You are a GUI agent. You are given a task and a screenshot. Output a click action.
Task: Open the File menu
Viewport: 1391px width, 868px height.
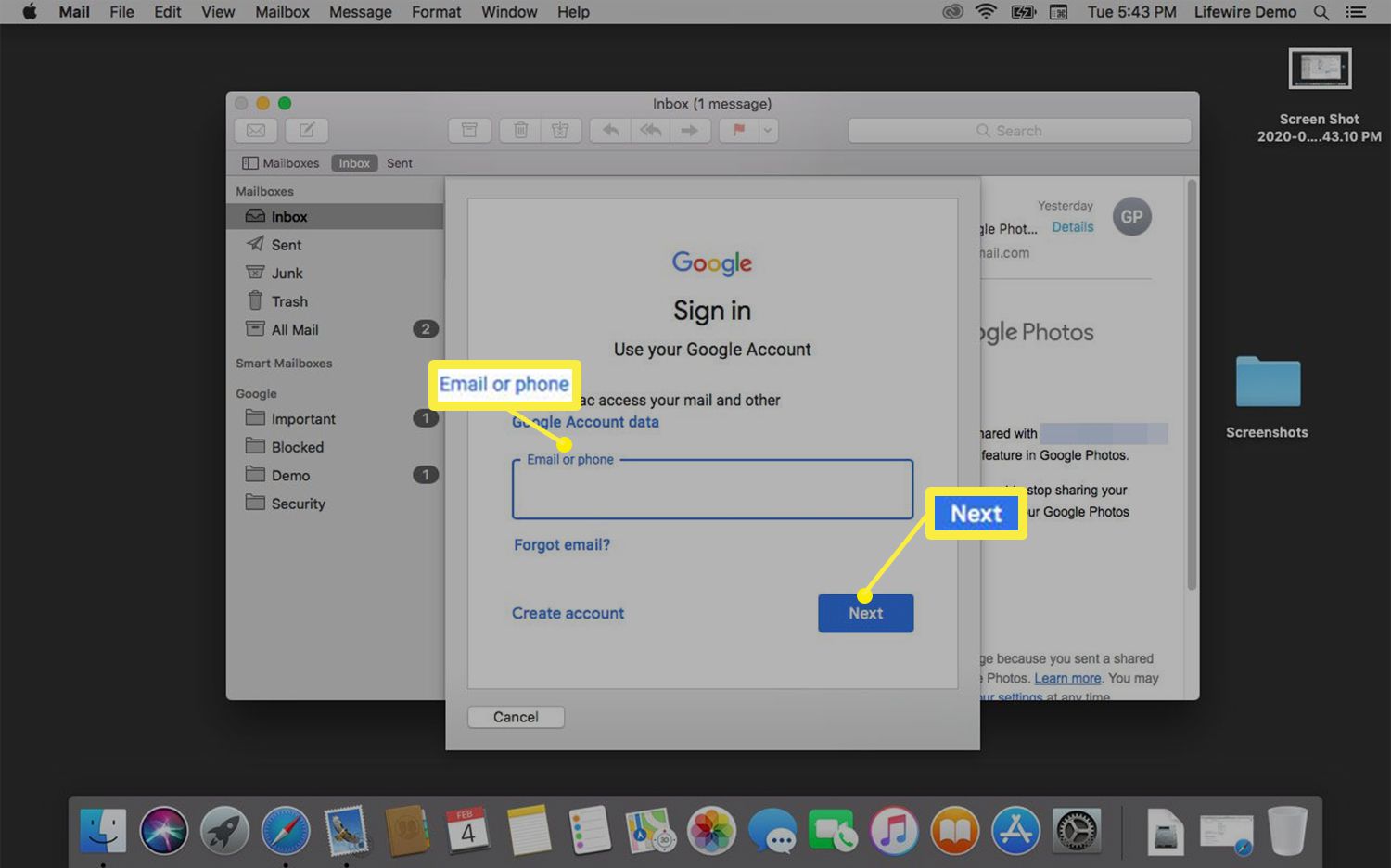[x=121, y=12]
